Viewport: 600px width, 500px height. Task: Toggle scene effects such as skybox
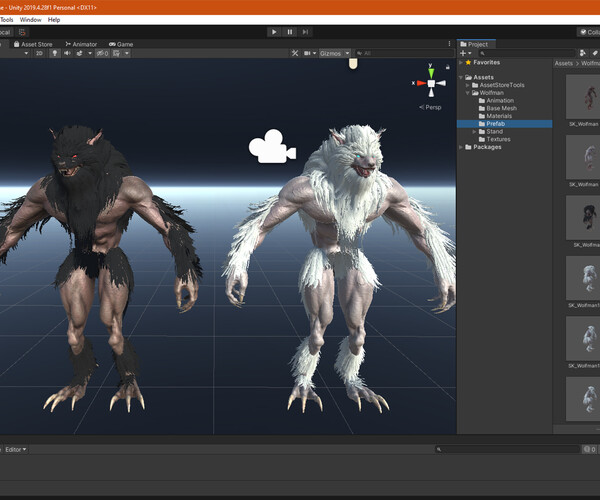point(79,53)
